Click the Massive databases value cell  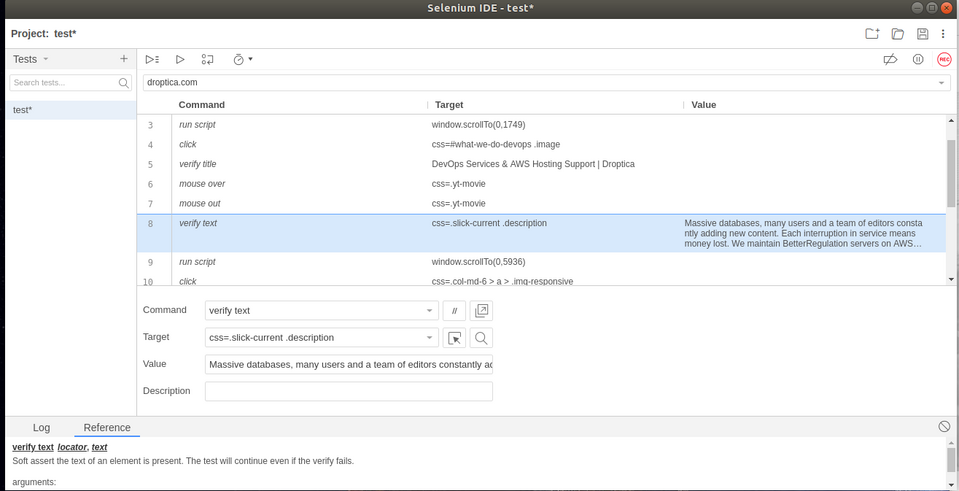click(x=804, y=234)
